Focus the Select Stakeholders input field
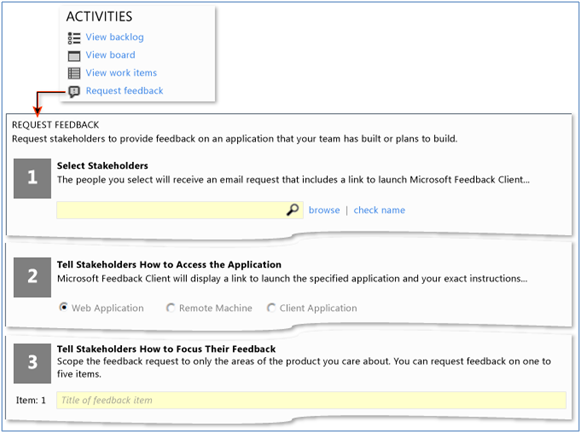The height and width of the screenshot is (433, 582). (180, 210)
